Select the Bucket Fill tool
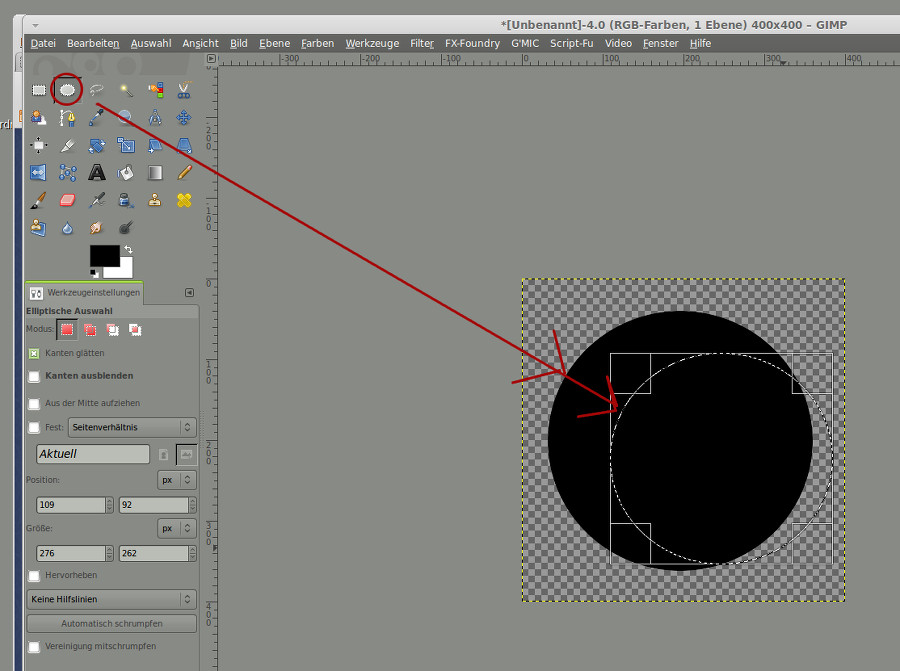 click(x=126, y=173)
